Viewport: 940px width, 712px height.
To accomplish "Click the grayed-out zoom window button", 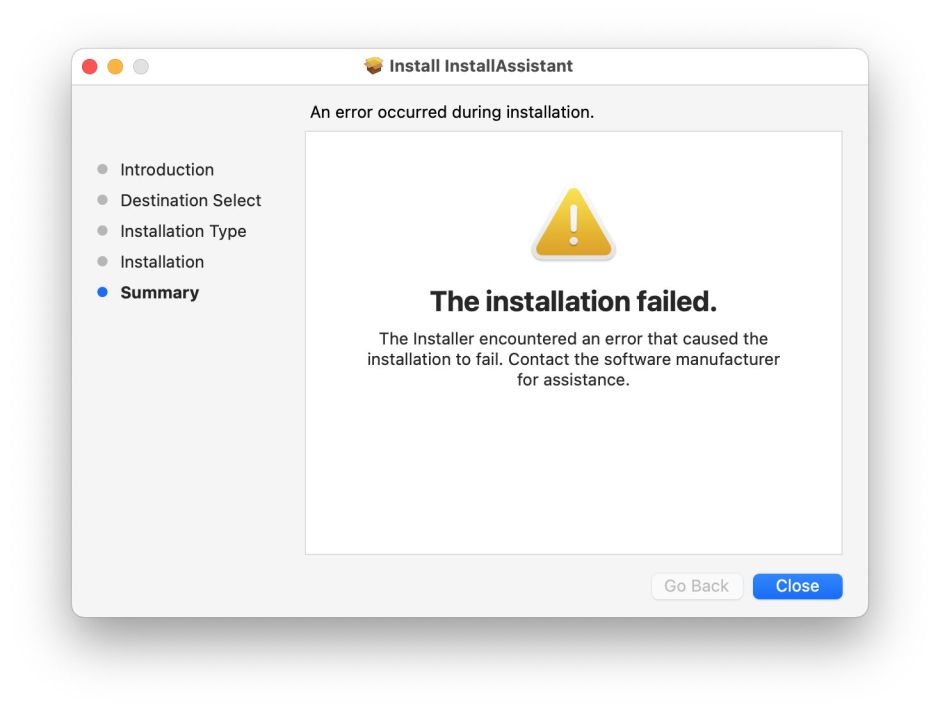I will click(141, 66).
